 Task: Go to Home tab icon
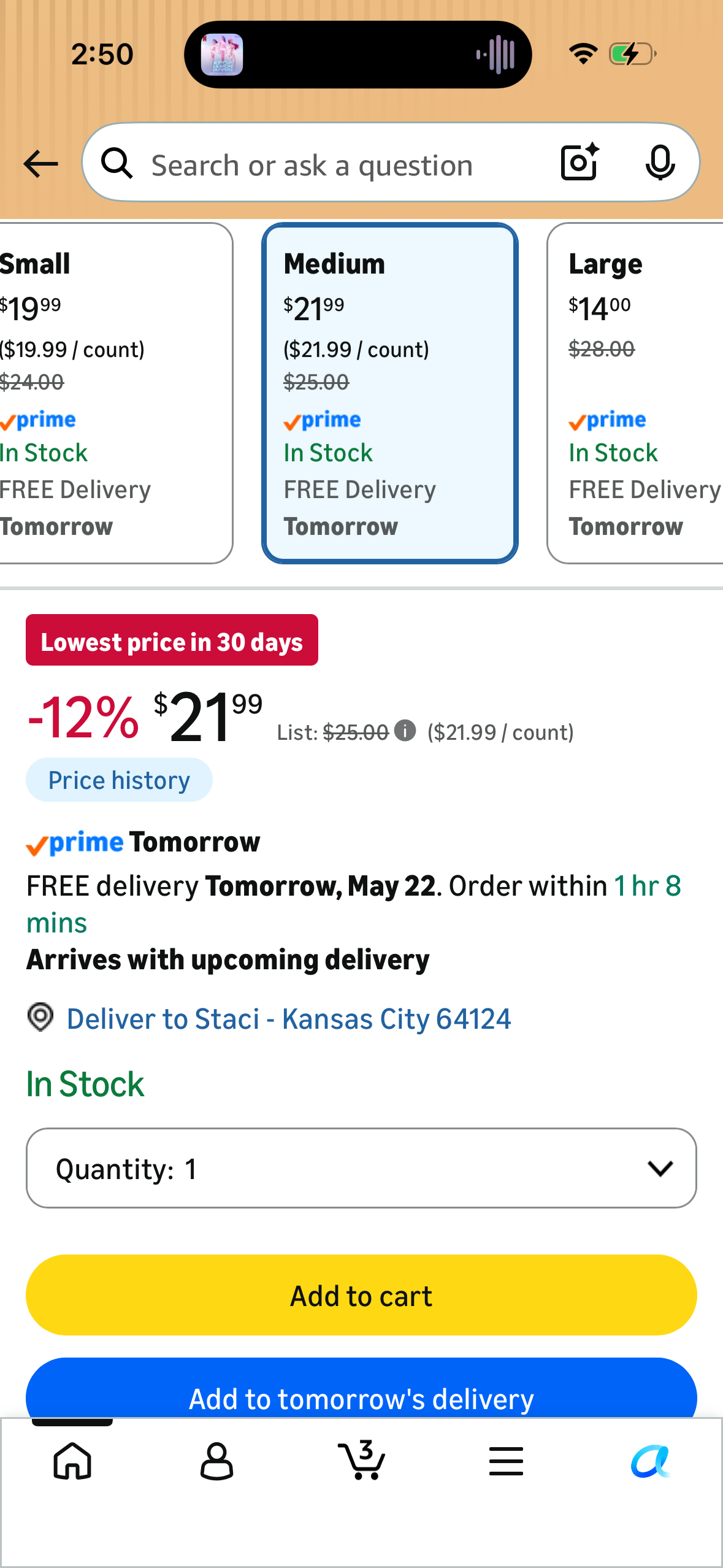(72, 1461)
